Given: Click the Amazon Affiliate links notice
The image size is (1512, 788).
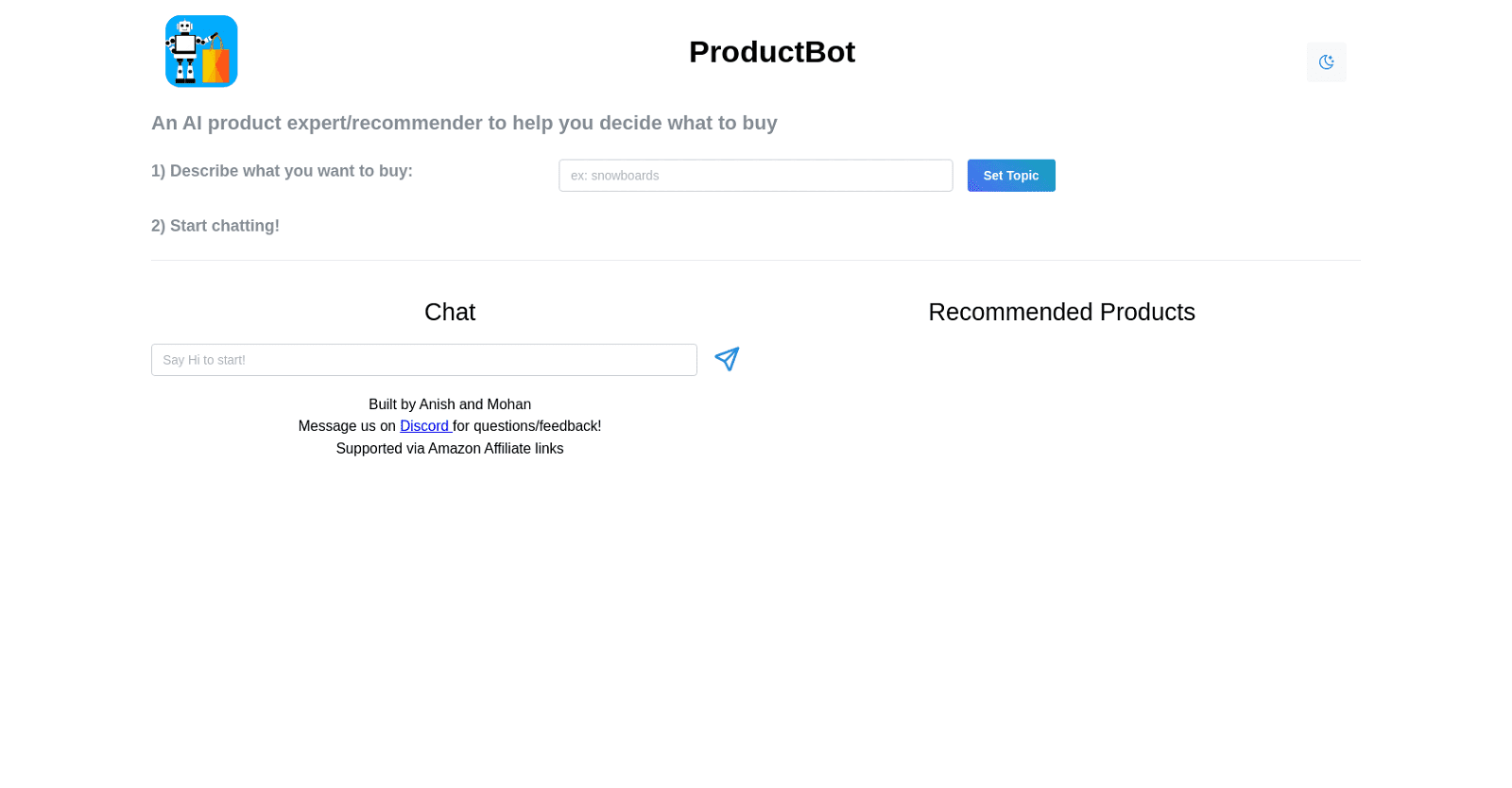Looking at the screenshot, I should click(x=450, y=448).
